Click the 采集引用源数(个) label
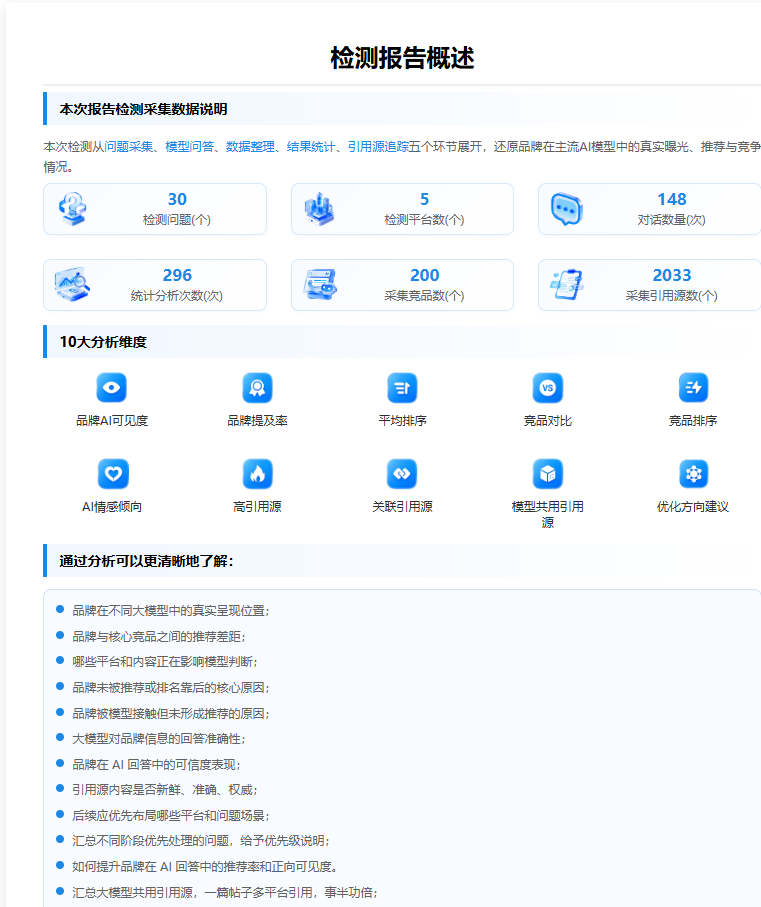This screenshot has height=907, width=761. tap(672, 296)
